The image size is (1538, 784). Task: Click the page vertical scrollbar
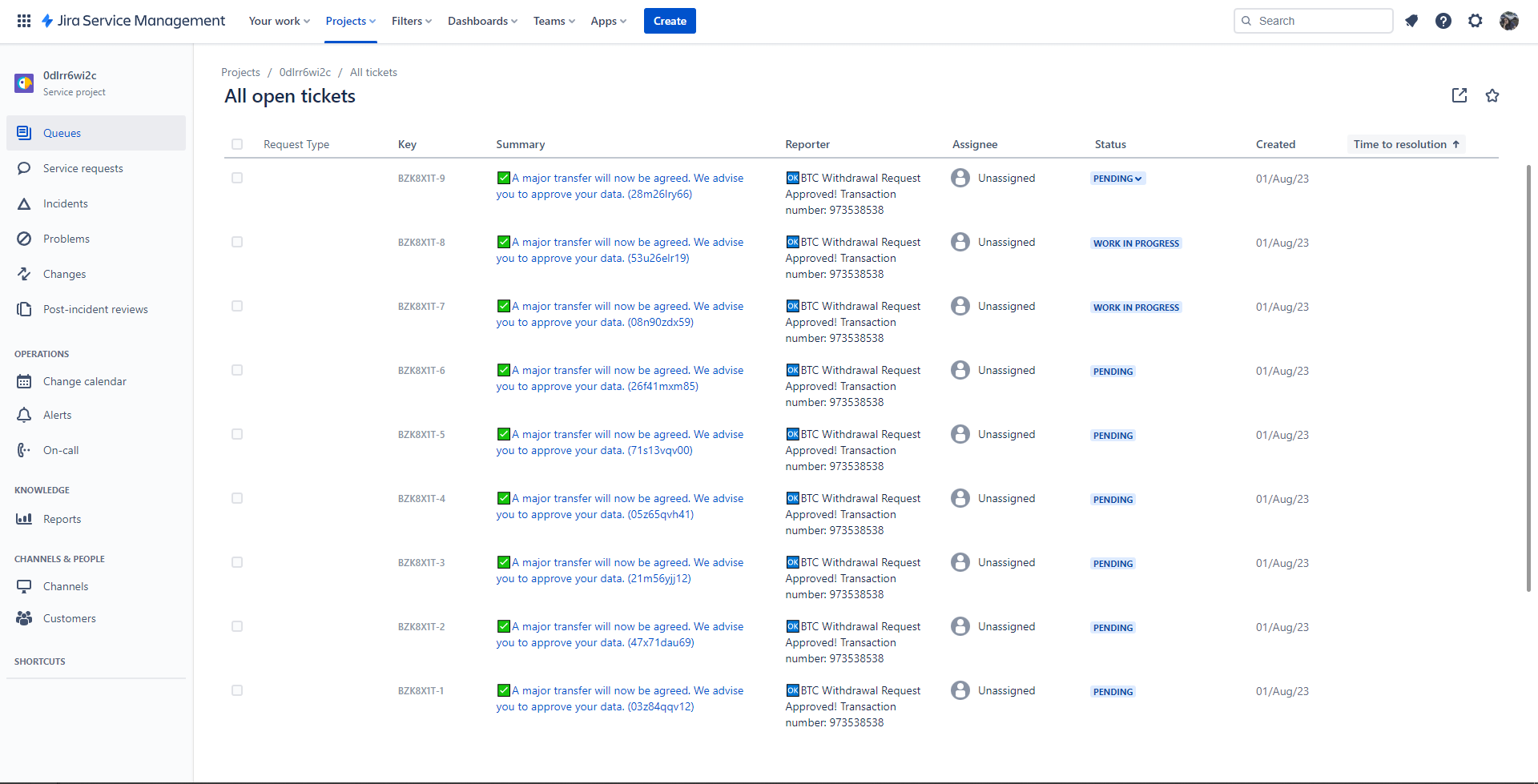point(1528,378)
